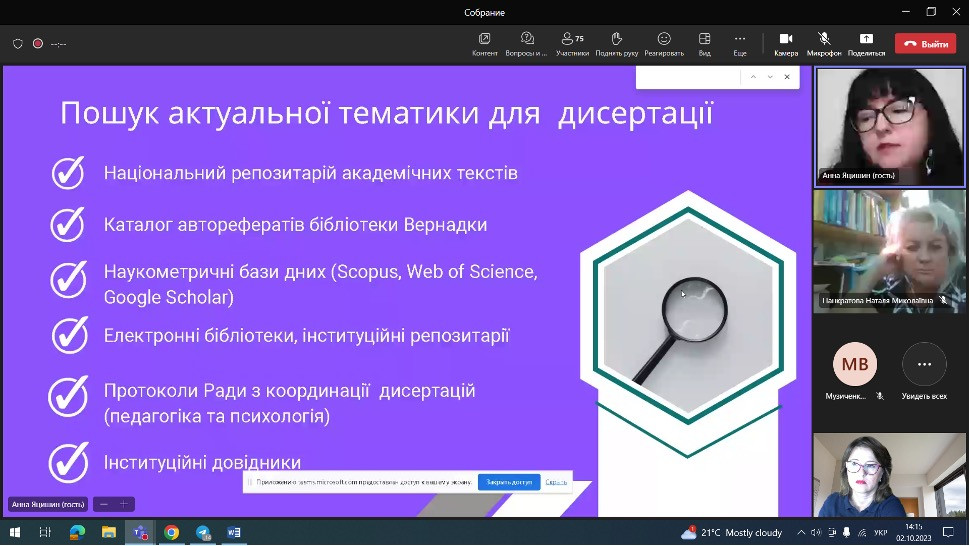Launch Microsoft Edge from the taskbar
Screen dimensions: 970x546
77,532
